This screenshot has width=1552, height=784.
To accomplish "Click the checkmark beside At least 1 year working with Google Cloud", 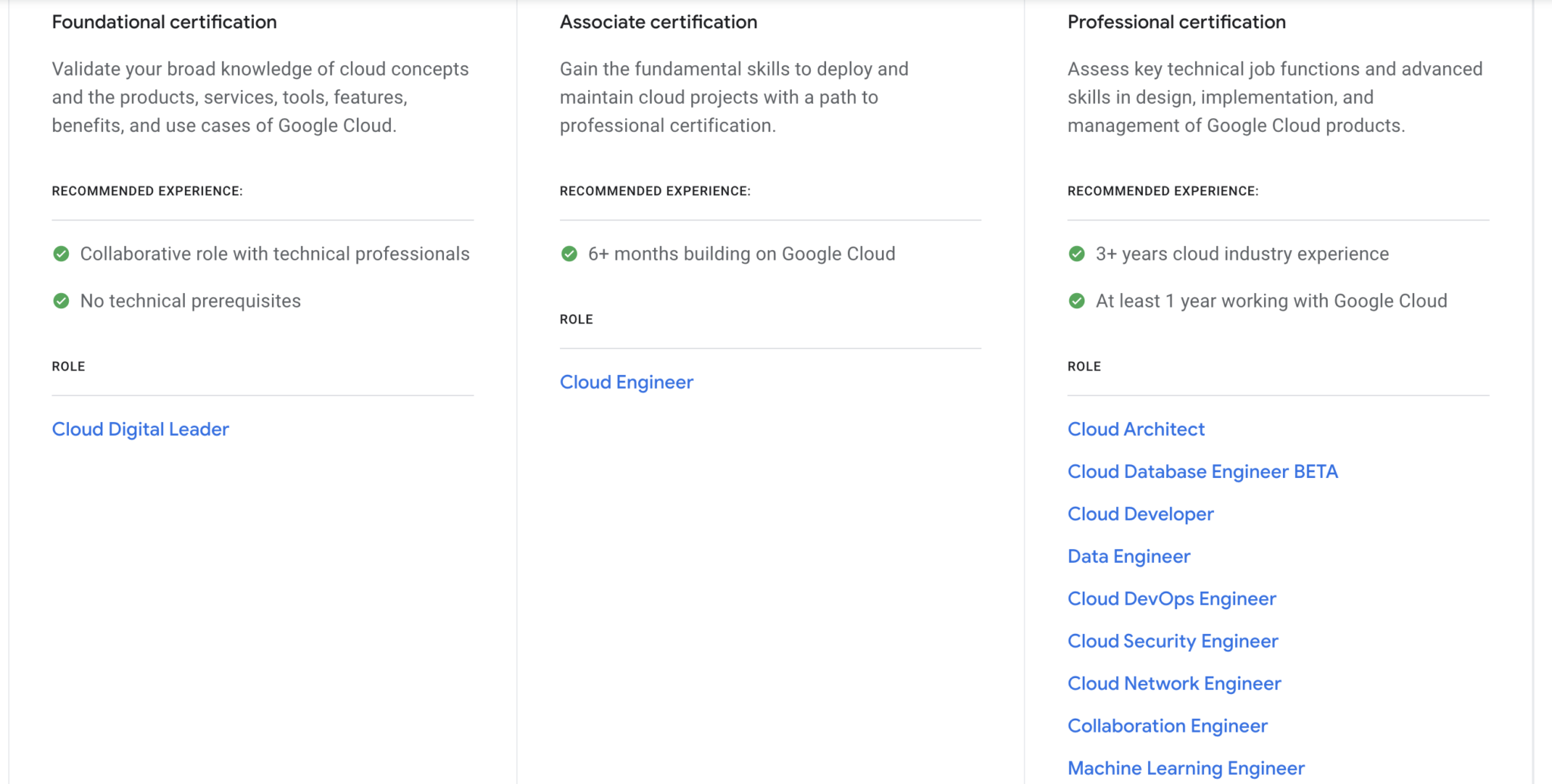I will tap(1077, 301).
